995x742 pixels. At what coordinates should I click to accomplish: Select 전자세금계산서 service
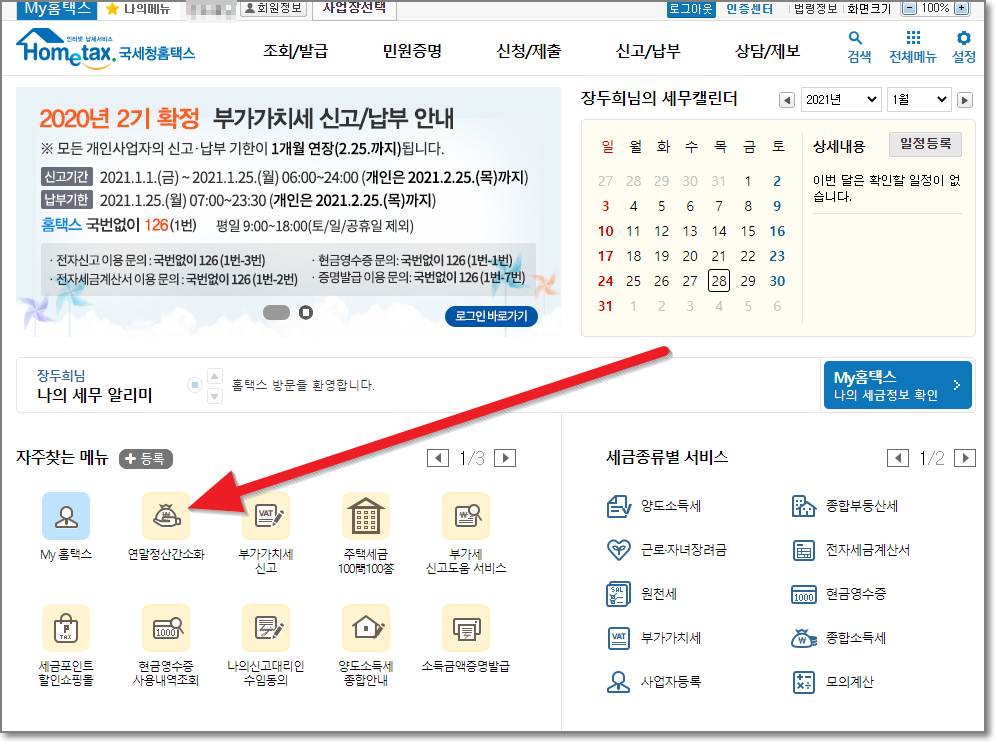851,550
